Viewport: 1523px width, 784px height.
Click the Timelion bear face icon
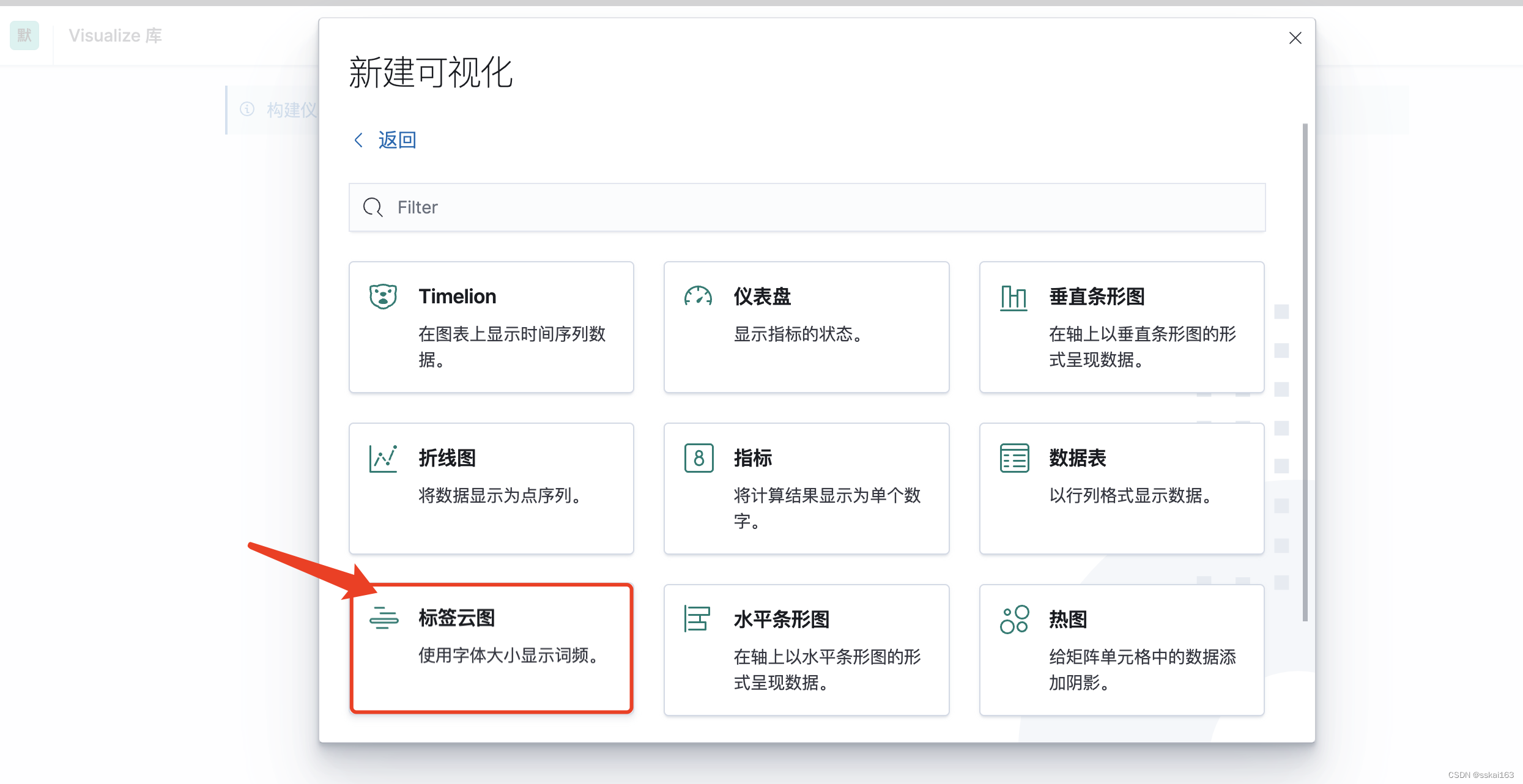pos(383,297)
